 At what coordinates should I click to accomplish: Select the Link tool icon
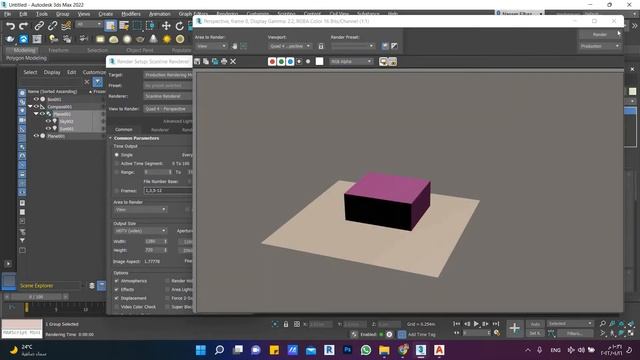39,26
